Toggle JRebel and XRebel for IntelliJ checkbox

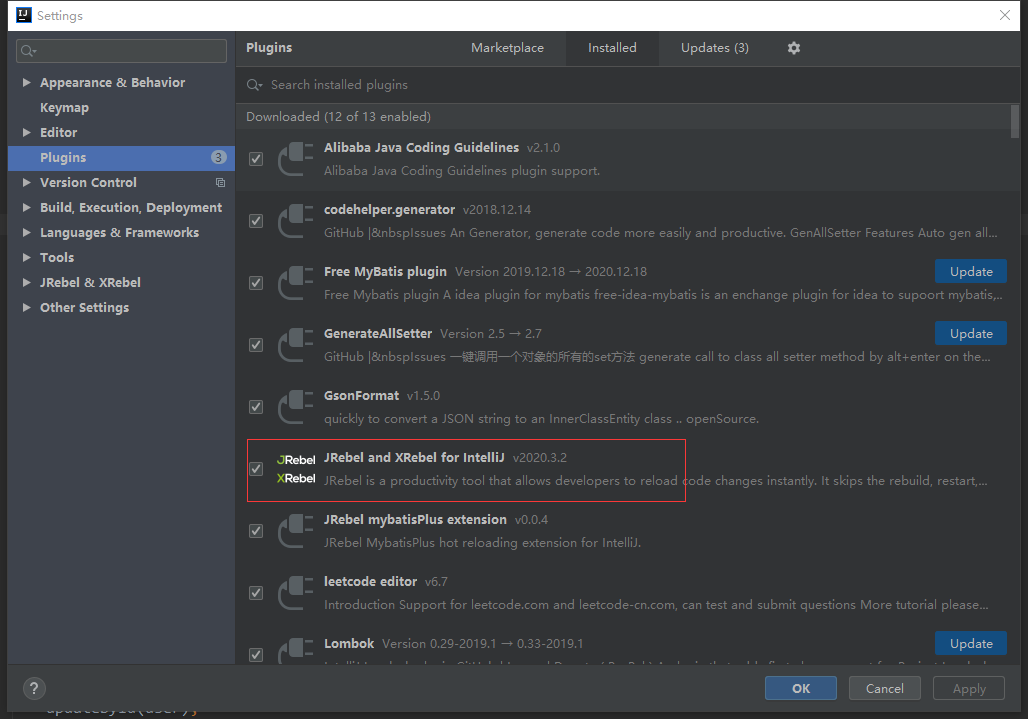[x=256, y=469]
